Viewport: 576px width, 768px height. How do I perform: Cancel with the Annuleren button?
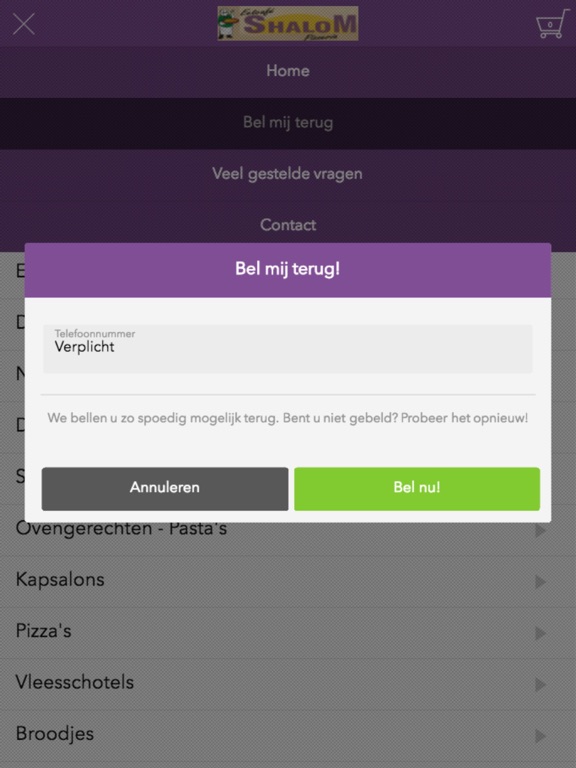click(165, 489)
